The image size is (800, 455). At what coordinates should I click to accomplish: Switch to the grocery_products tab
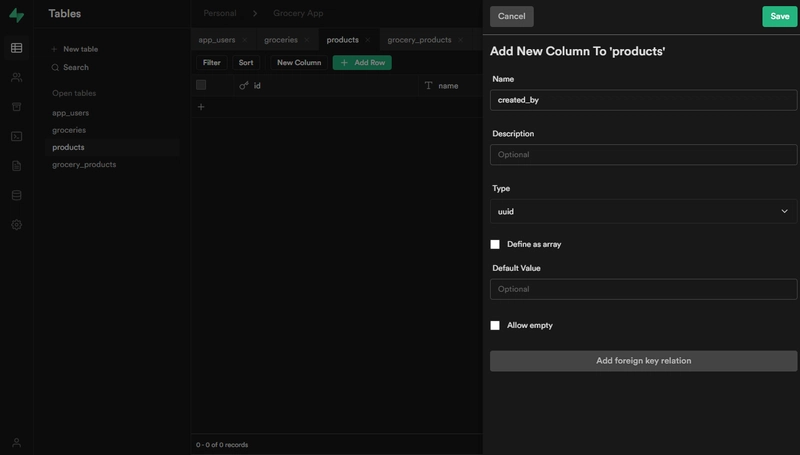pyautogui.click(x=419, y=40)
